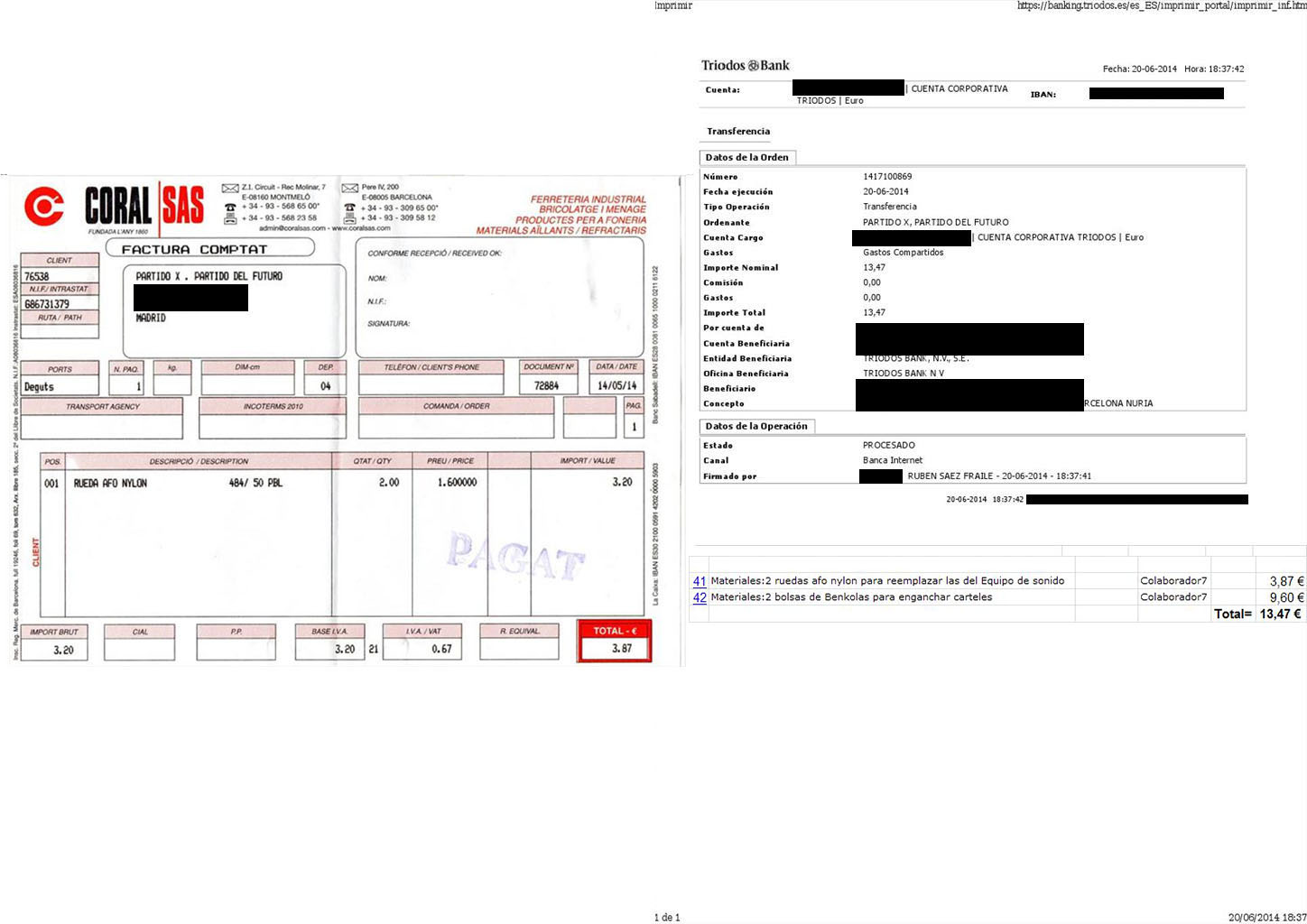
Task: Click the red circular Coral logo
Action: click(43, 206)
